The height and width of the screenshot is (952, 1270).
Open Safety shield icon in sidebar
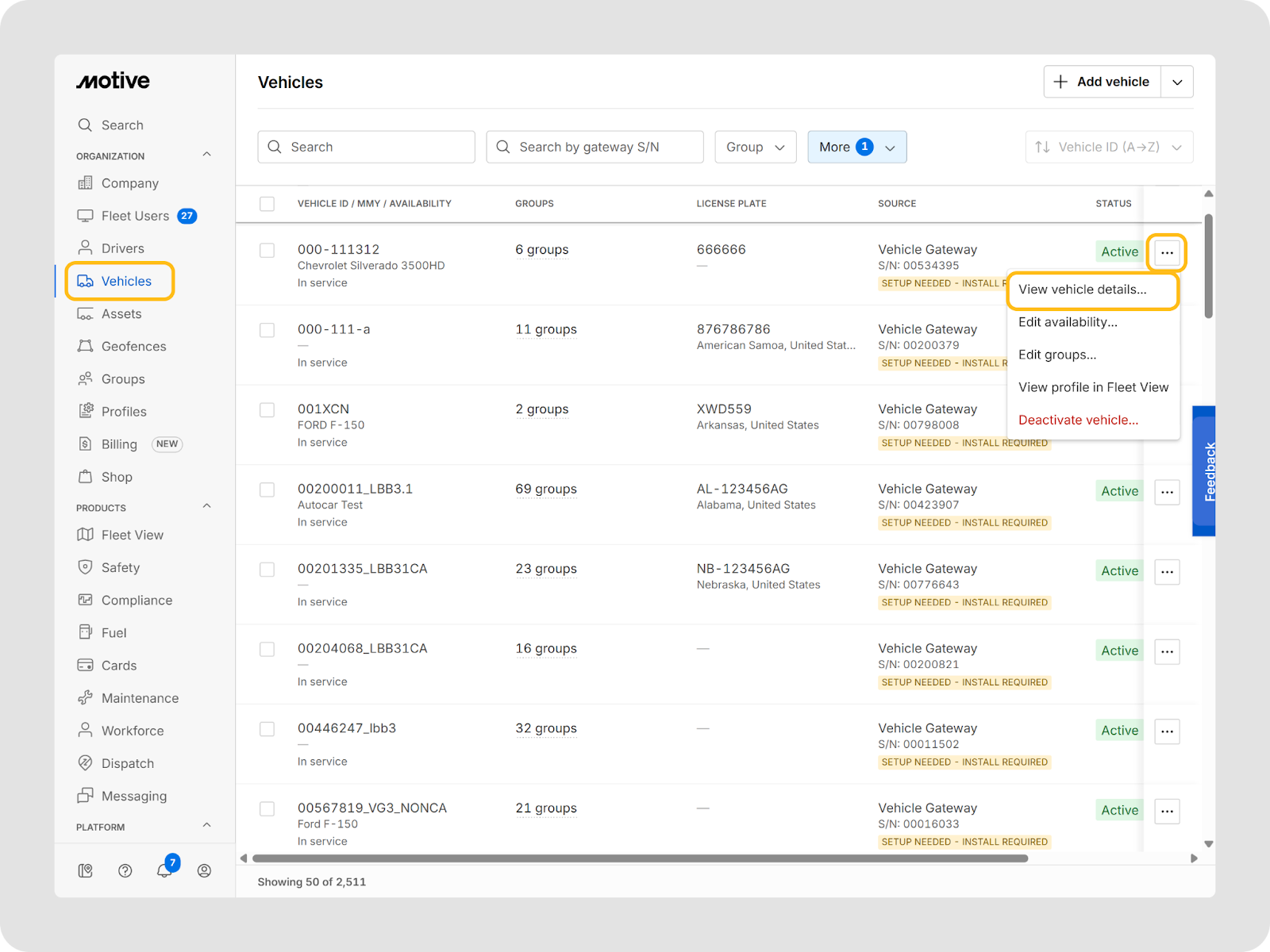point(85,567)
